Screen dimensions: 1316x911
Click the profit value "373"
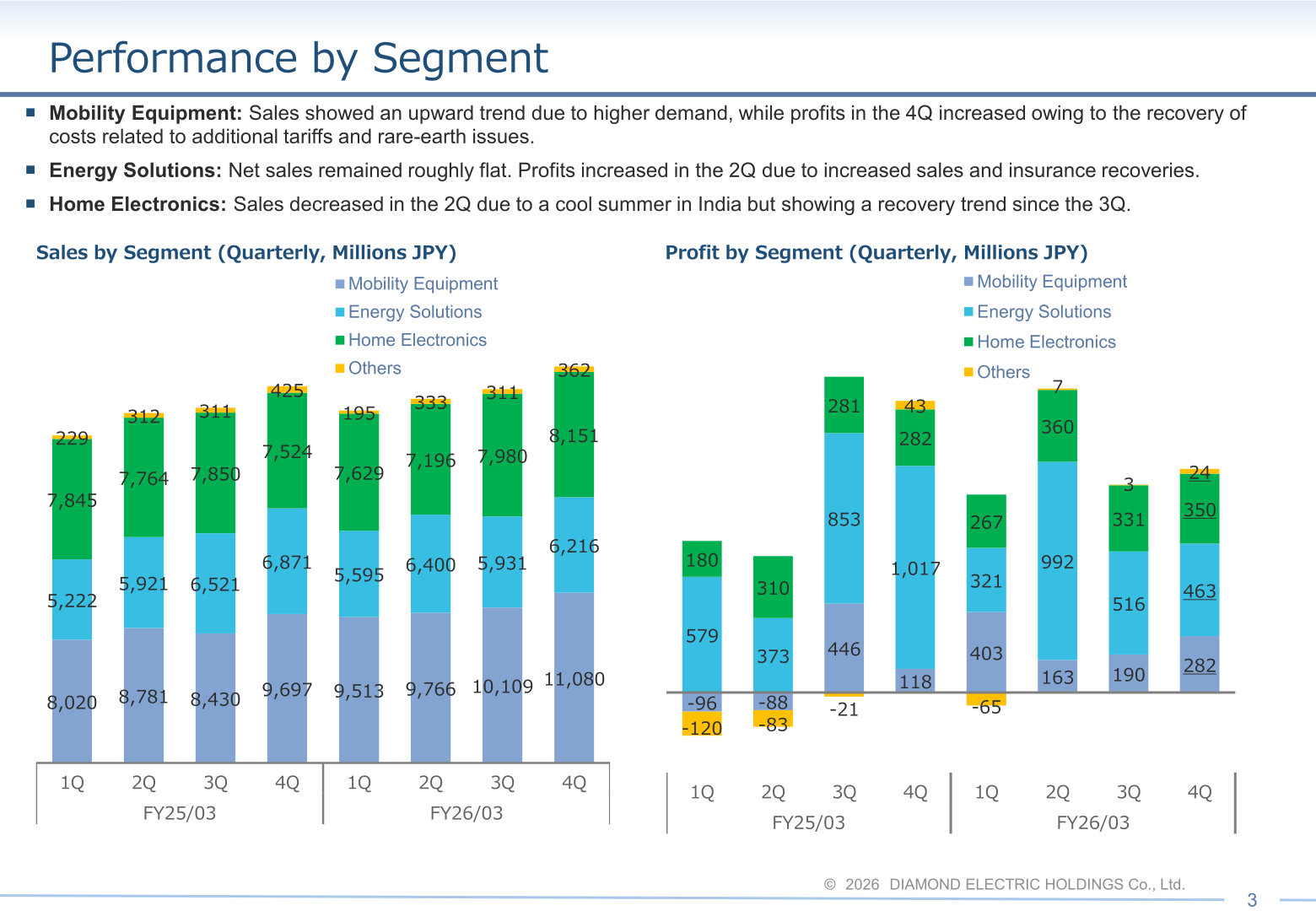[773, 656]
